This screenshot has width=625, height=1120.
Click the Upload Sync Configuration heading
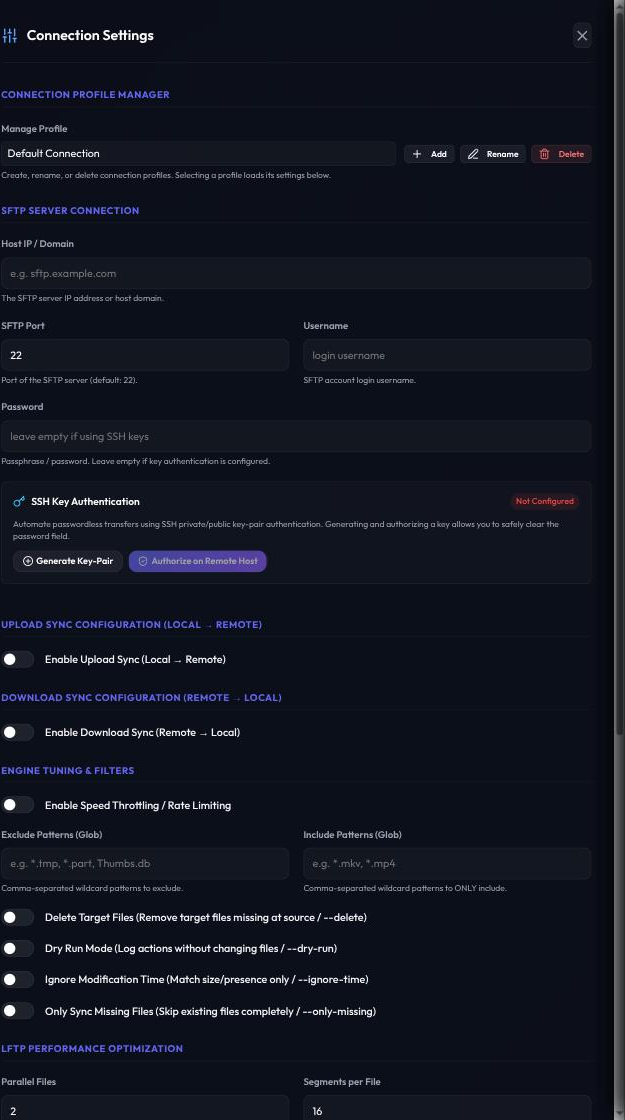tap(131, 624)
